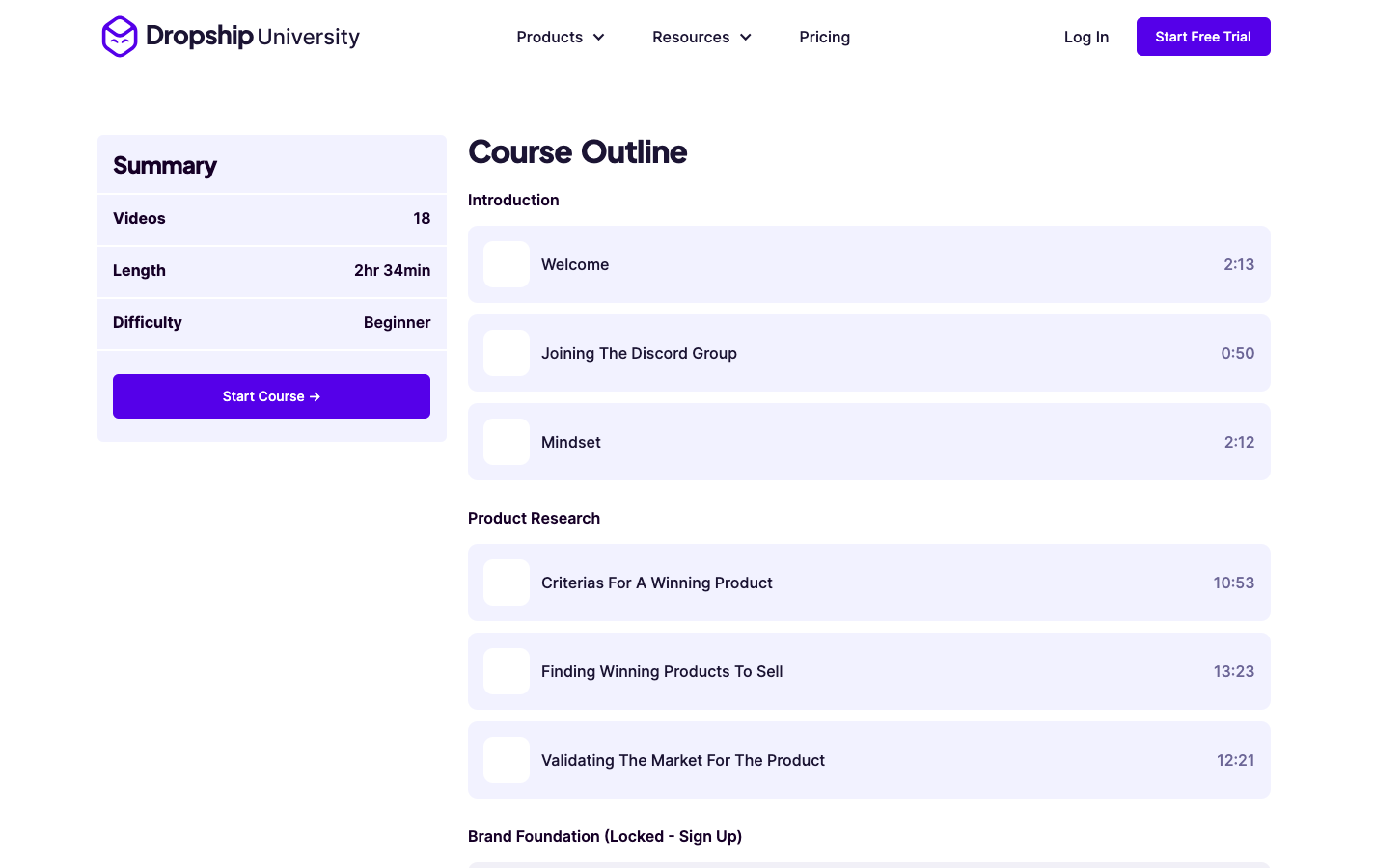Click the Start Free Trial button

(x=1203, y=37)
